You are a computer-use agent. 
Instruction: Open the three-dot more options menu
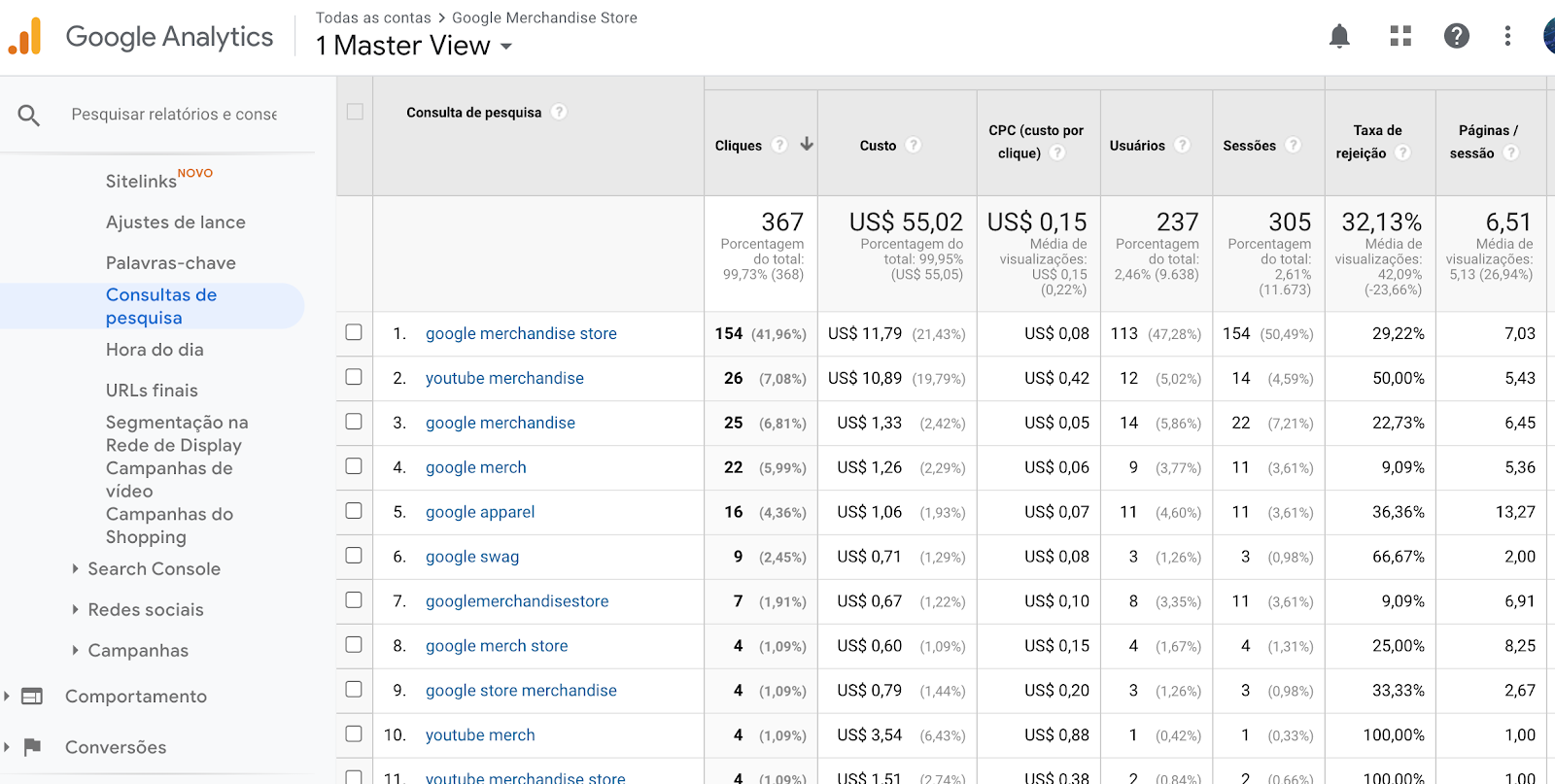tap(1507, 37)
